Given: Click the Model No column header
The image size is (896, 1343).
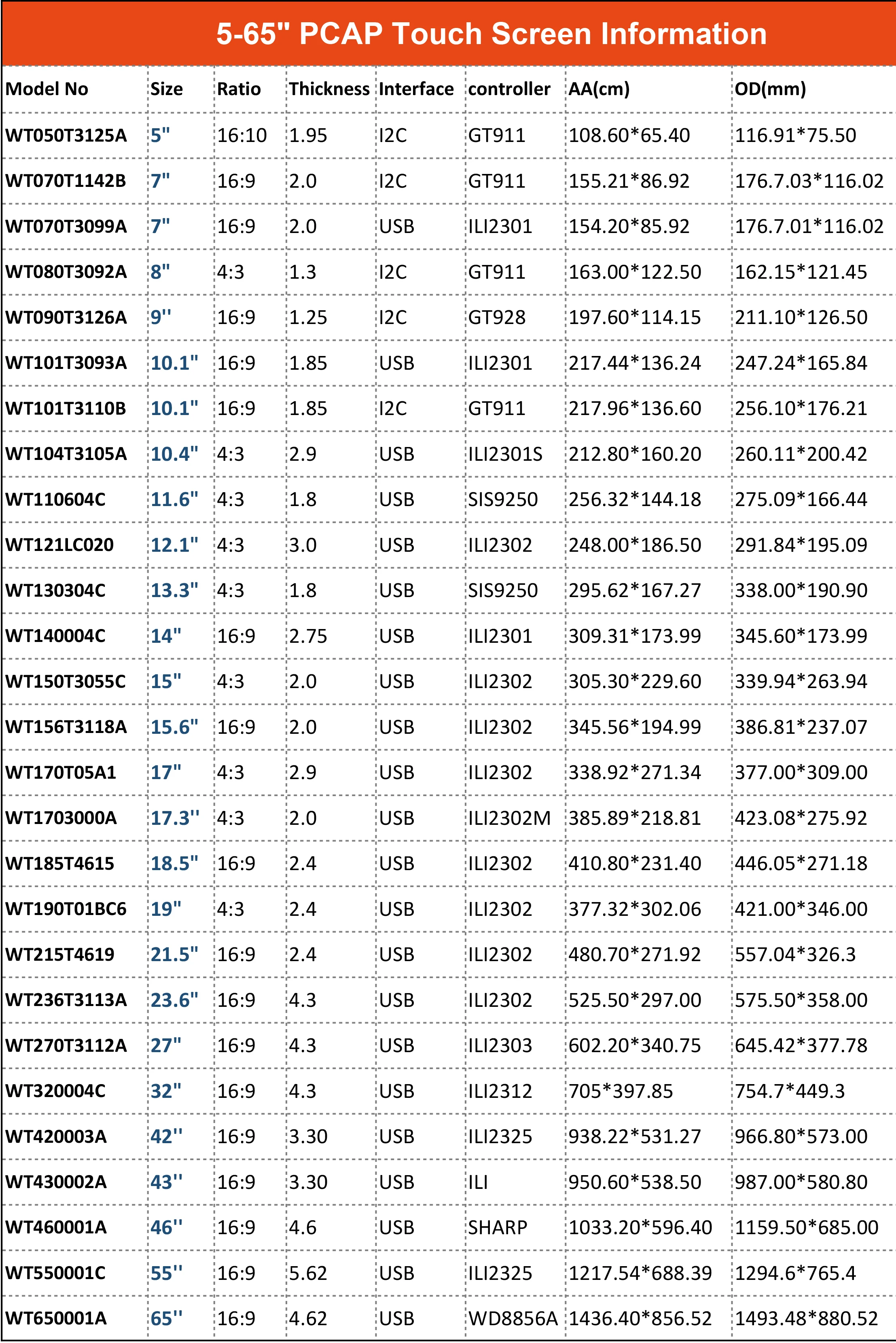Looking at the screenshot, I should pyautogui.click(x=47, y=89).
